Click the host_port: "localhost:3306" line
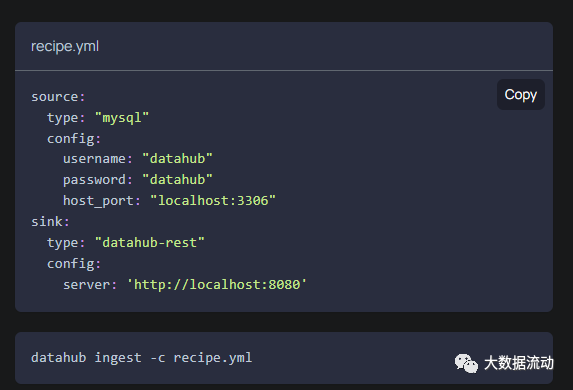 coord(170,201)
